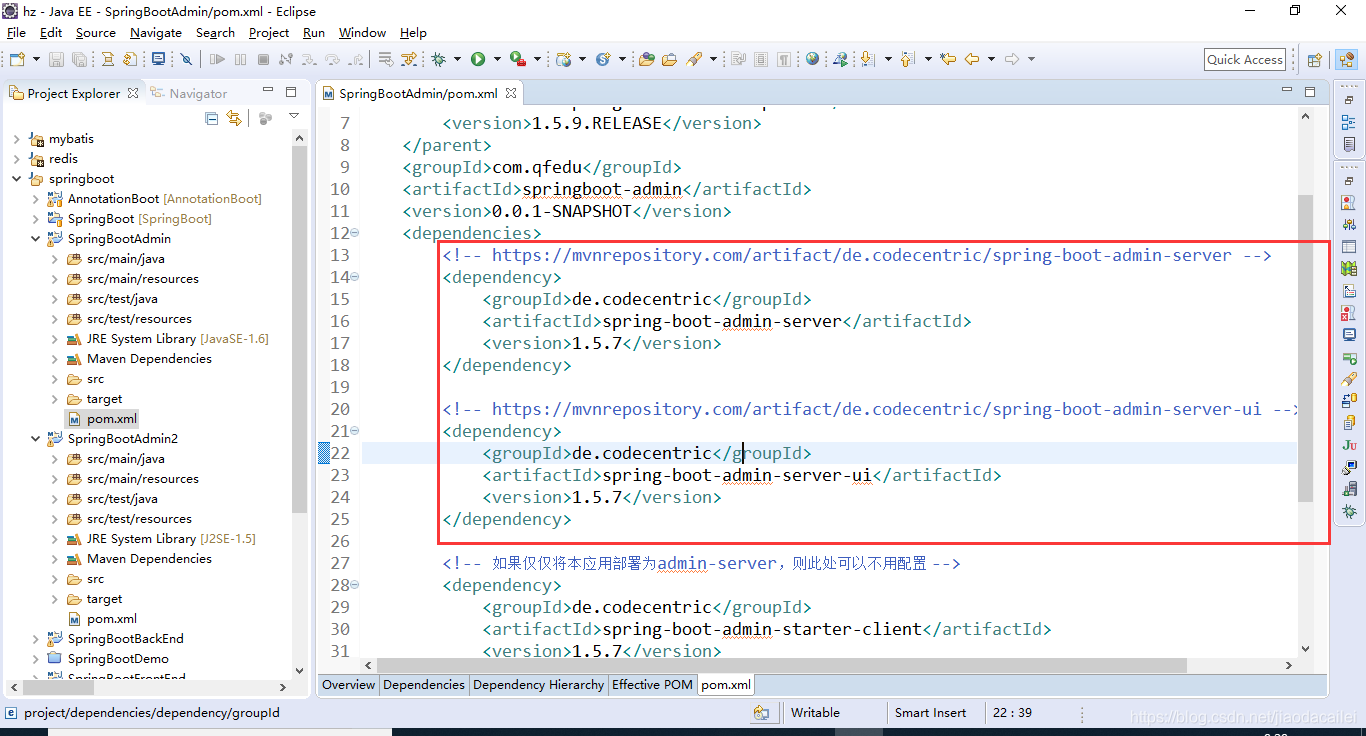Image resolution: width=1366 pixels, height=736 pixels.
Task: Click Project Explorer vertical scrollbar thumb
Action: [299, 330]
